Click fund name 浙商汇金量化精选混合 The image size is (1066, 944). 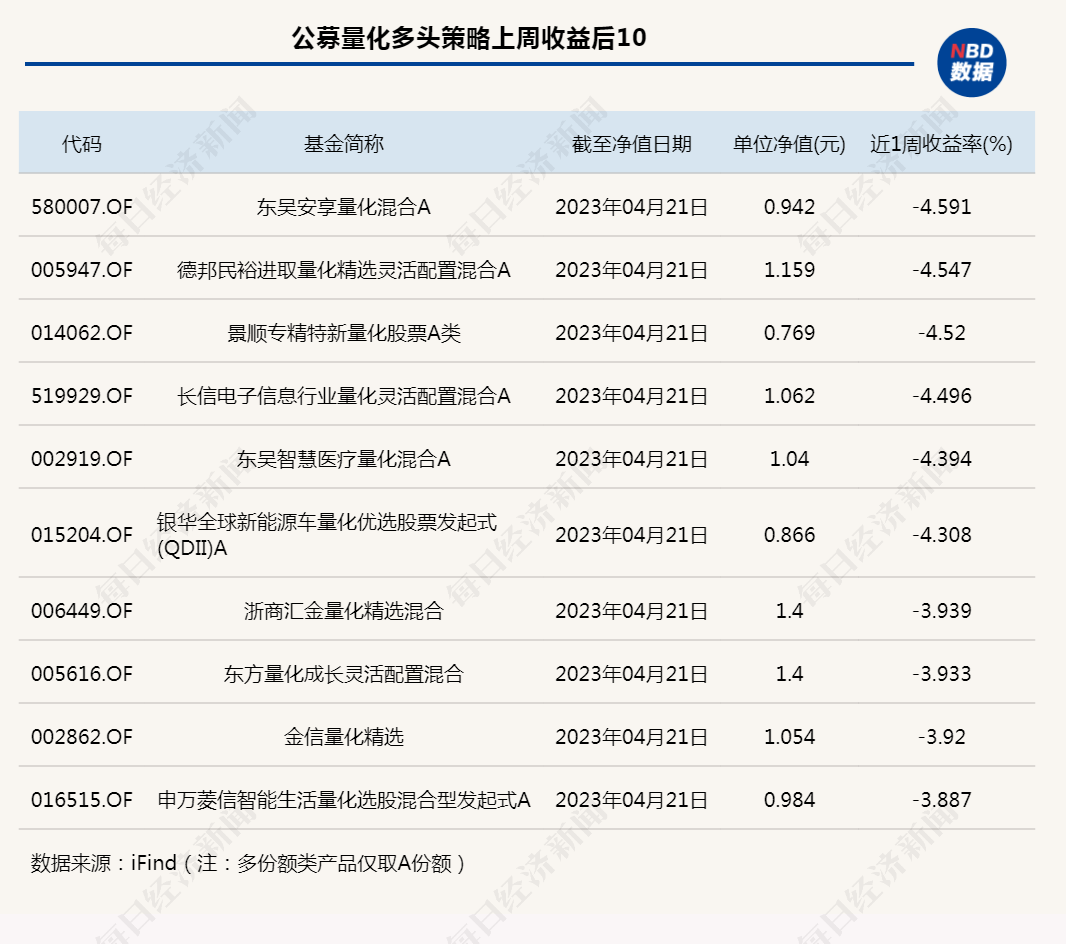click(x=343, y=611)
